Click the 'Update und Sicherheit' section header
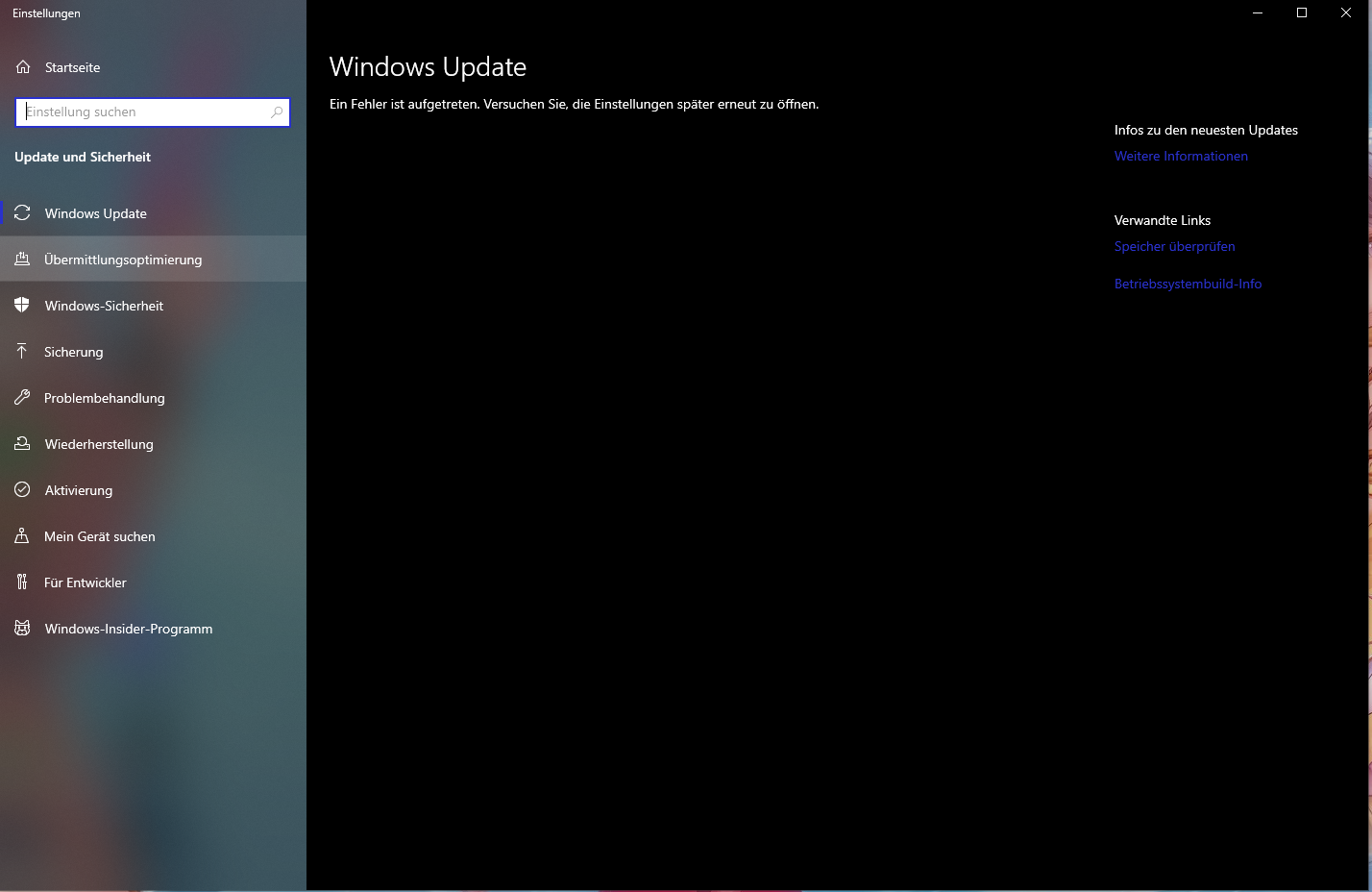The width and height of the screenshot is (1372, 892). click(x=83, y=157)
